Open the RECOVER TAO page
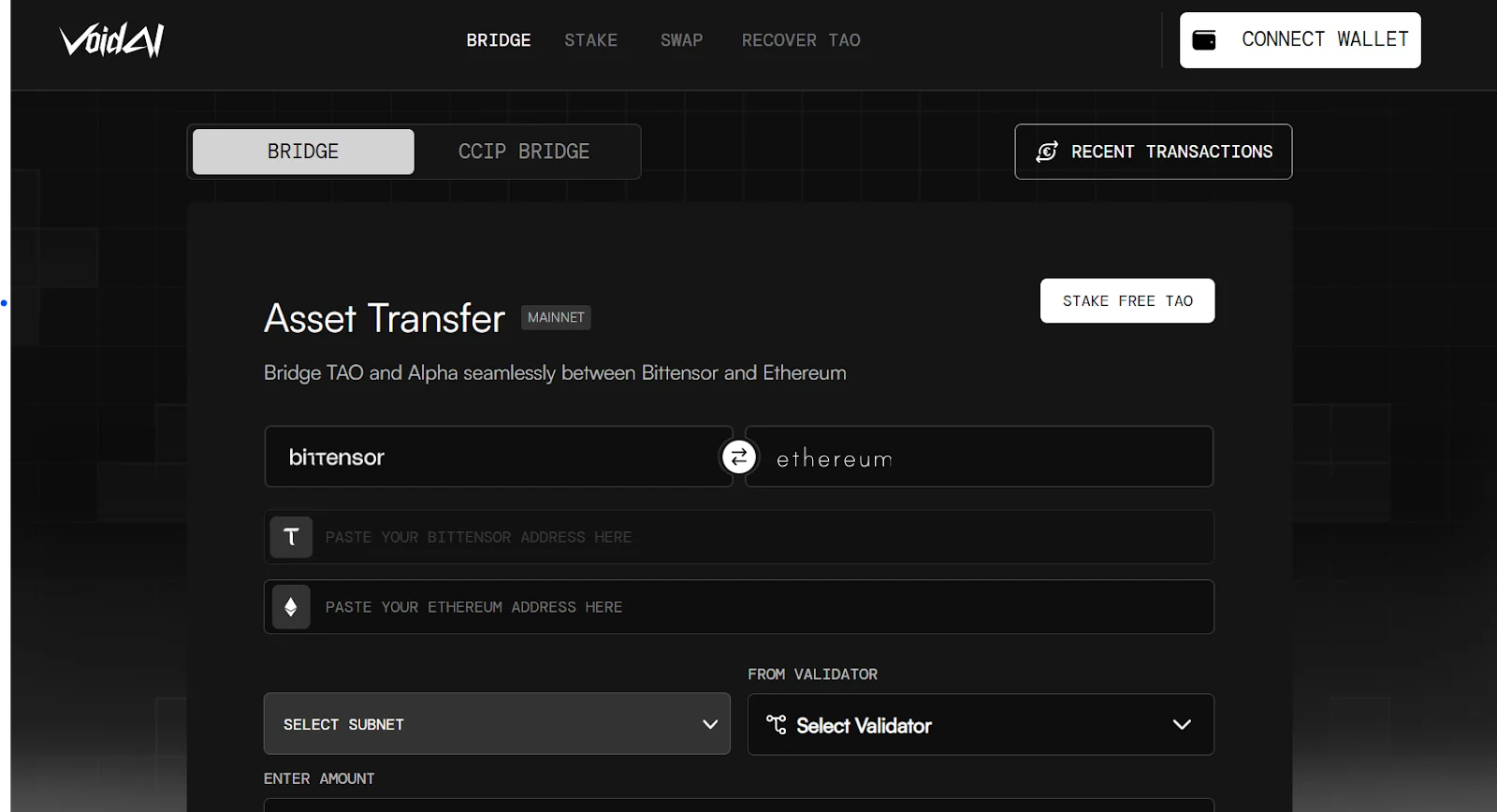Image resolution: width=1497 pixels, height=812 pixels. [801, 40]
